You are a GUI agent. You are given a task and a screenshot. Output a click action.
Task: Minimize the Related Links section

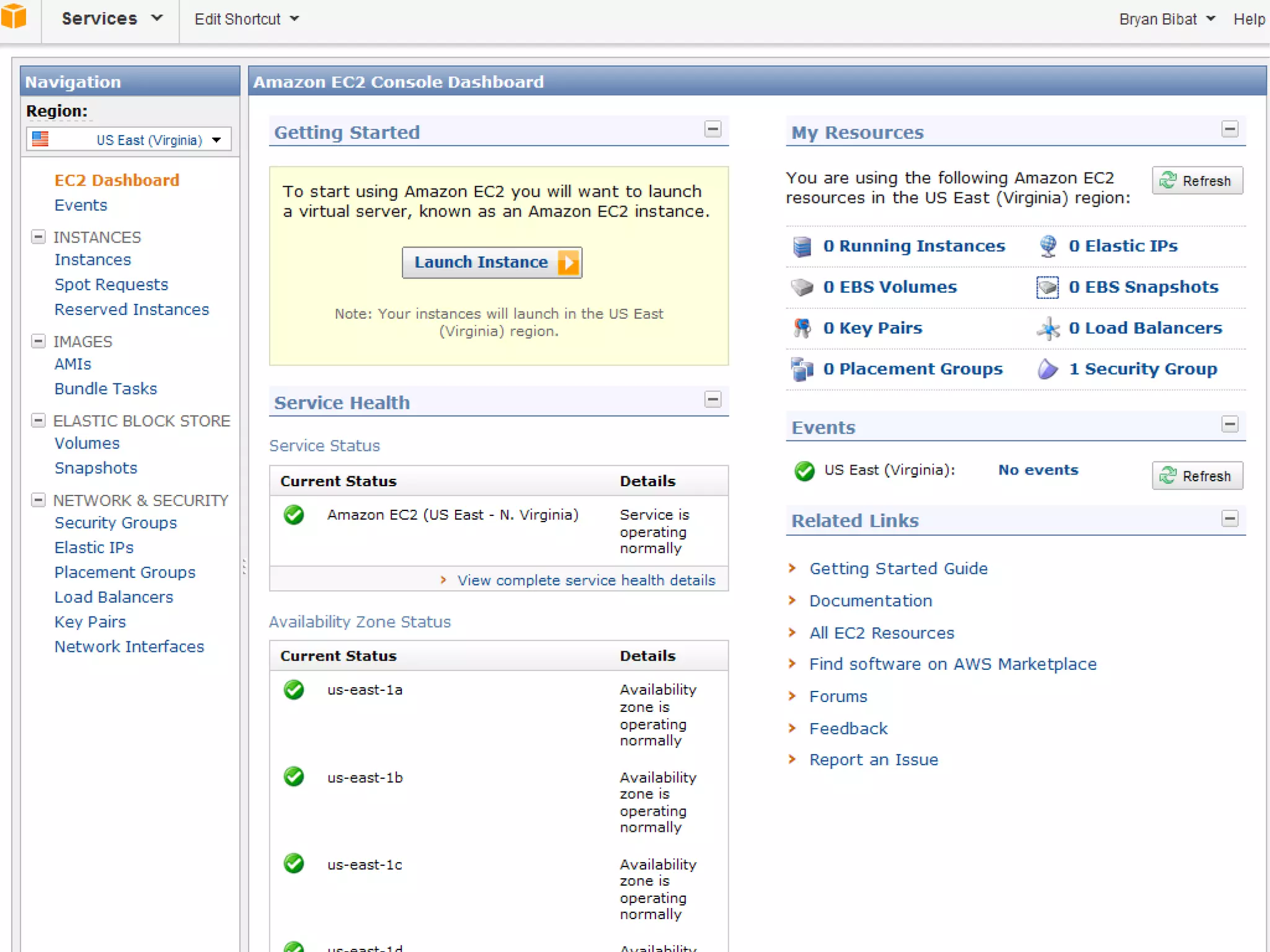[x=1230, y=518]
